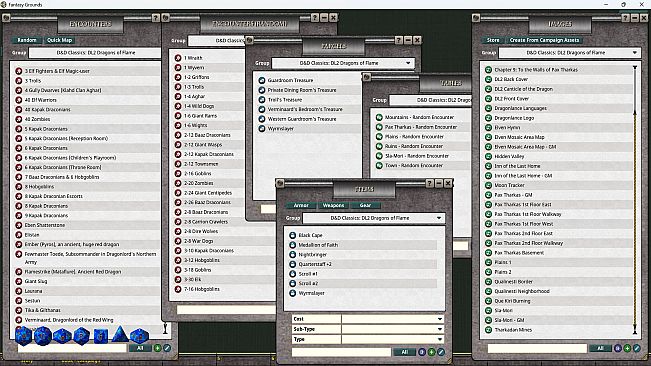Select Hidden Valley image
This screenshot has width=651, height=366.
tap(509, 156)
